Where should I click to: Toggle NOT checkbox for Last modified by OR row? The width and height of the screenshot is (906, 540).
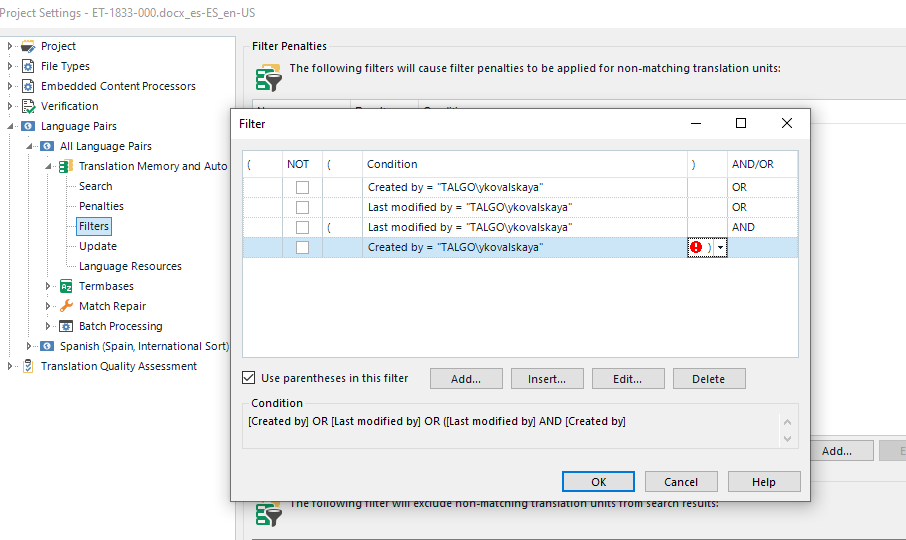point(302,207)
